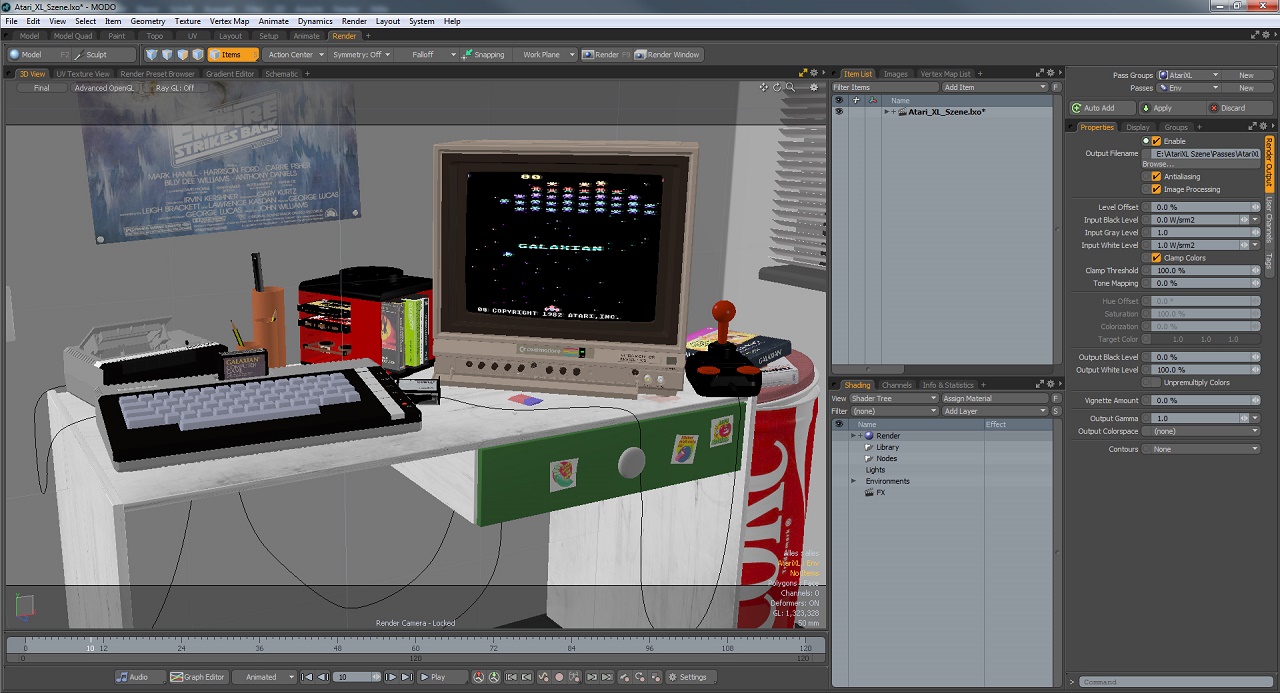Open Contours None dropdown
Image resolution: width=1280 pixels, height=693 pixels.
[x=1202, y=449]
